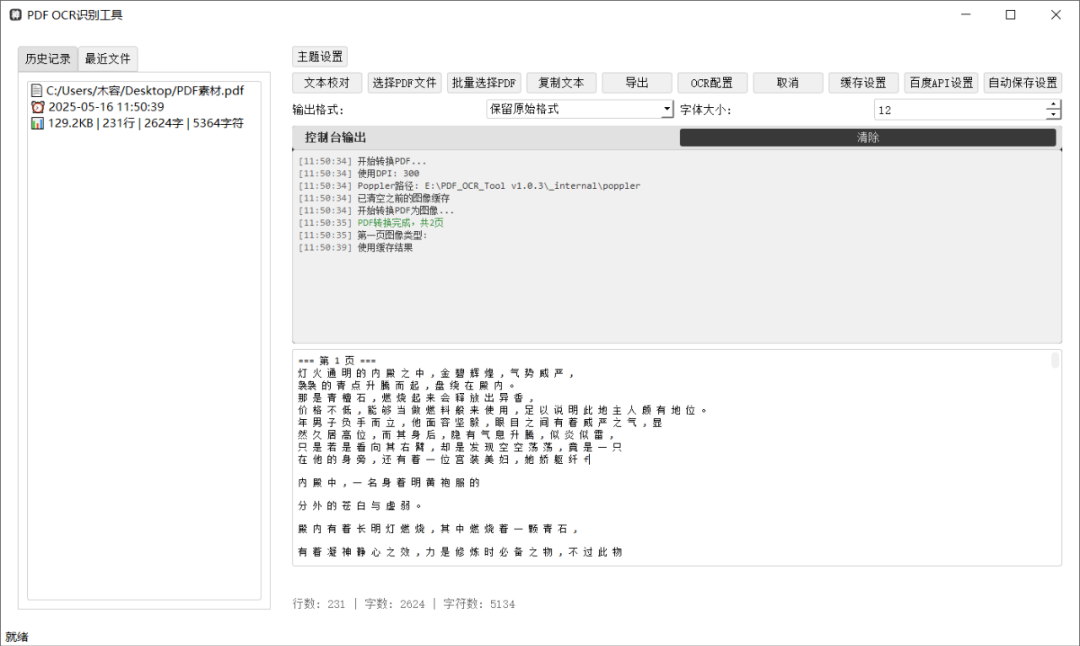Close the PDF OCR识别工具 window
The image size is (1080, 646).
pos(1056,14)
